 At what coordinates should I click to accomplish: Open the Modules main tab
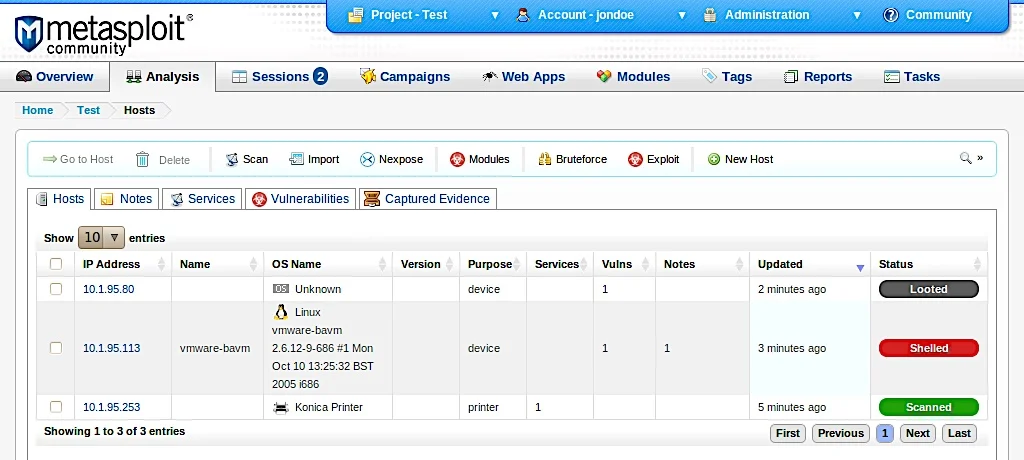click(x=633, y=76)
